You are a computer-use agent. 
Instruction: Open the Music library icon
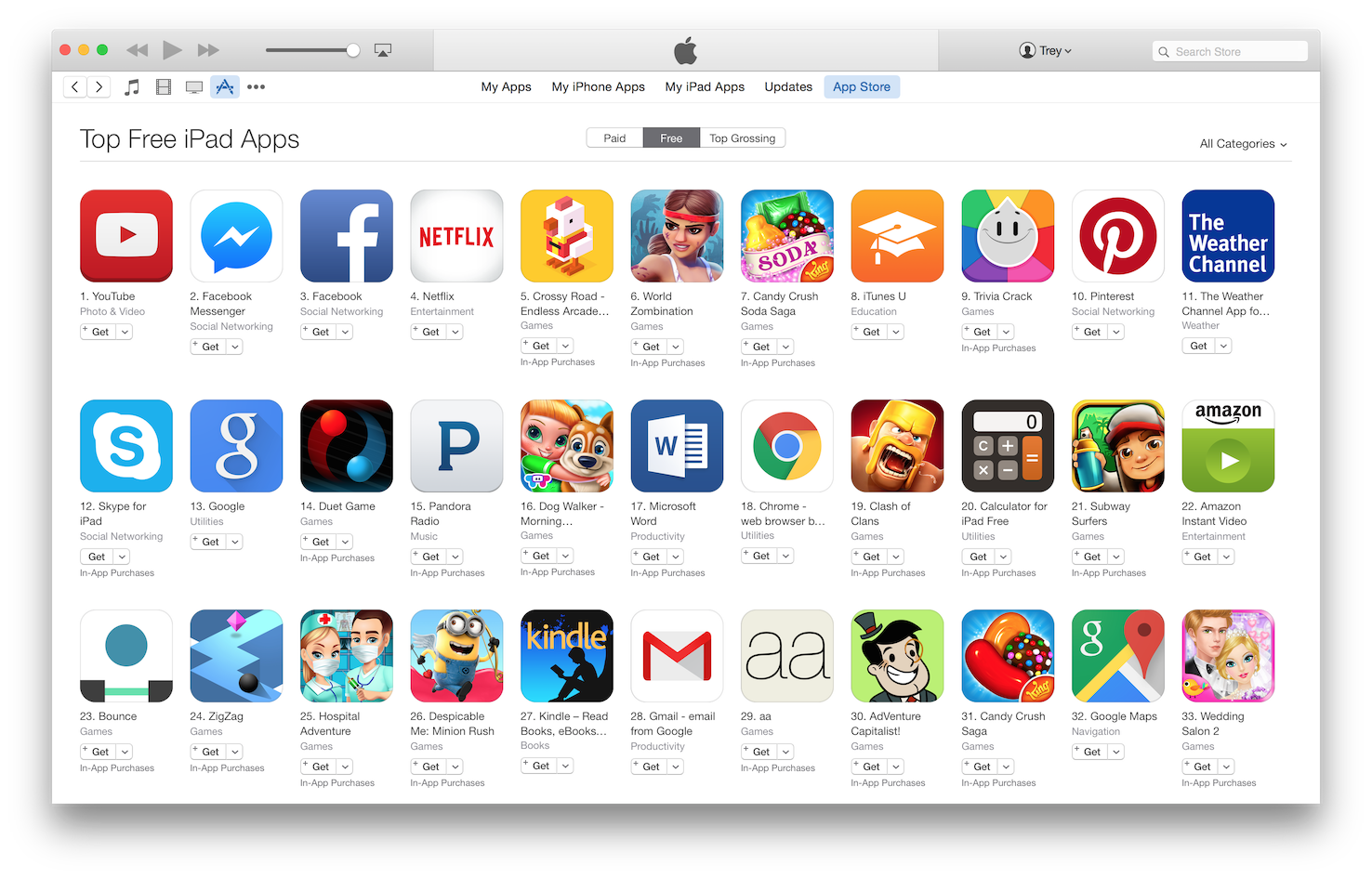132,86
